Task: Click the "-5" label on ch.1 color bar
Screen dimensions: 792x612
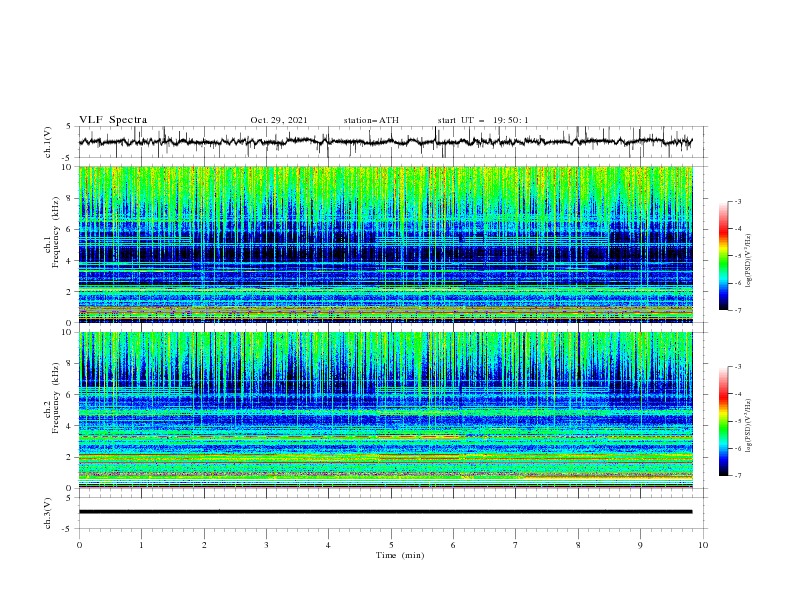Action: tap(737, 256)
